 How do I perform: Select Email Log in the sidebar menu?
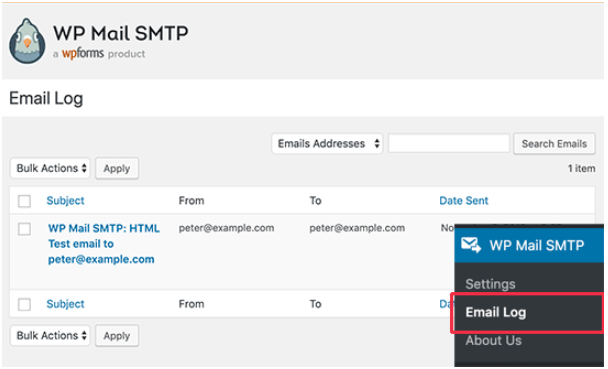click(527, 313)
